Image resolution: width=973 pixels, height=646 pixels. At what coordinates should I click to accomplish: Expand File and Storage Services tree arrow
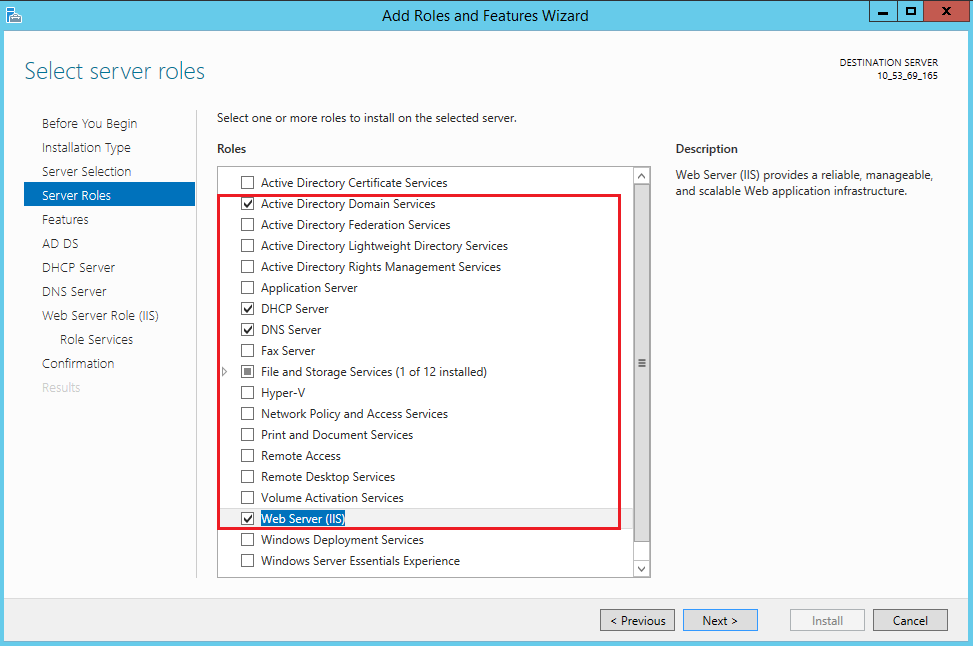[x=225, y=372]
